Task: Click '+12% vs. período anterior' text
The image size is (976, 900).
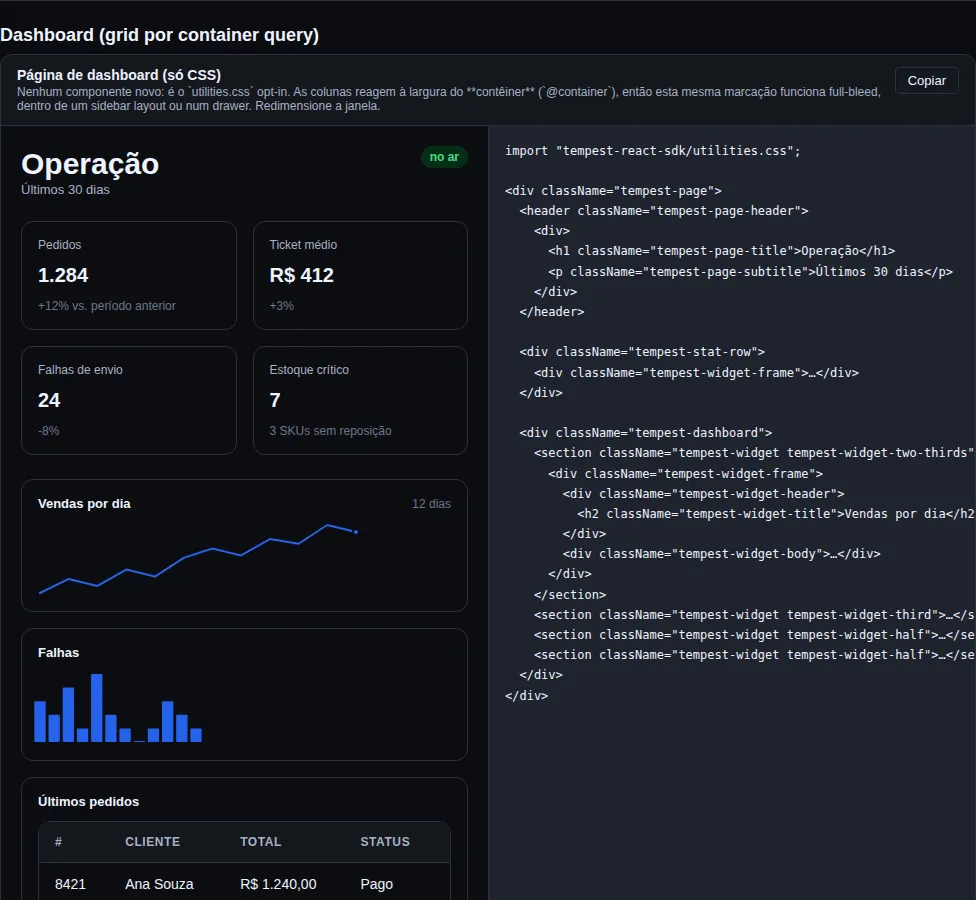Action: [106, 306]
